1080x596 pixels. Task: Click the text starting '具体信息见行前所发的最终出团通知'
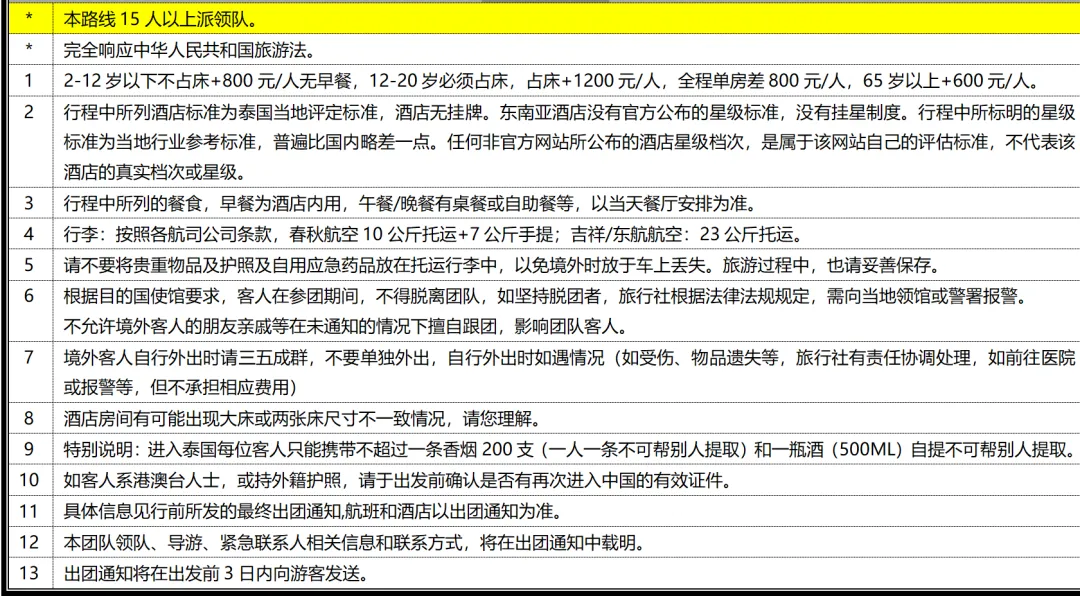[313, 512]
